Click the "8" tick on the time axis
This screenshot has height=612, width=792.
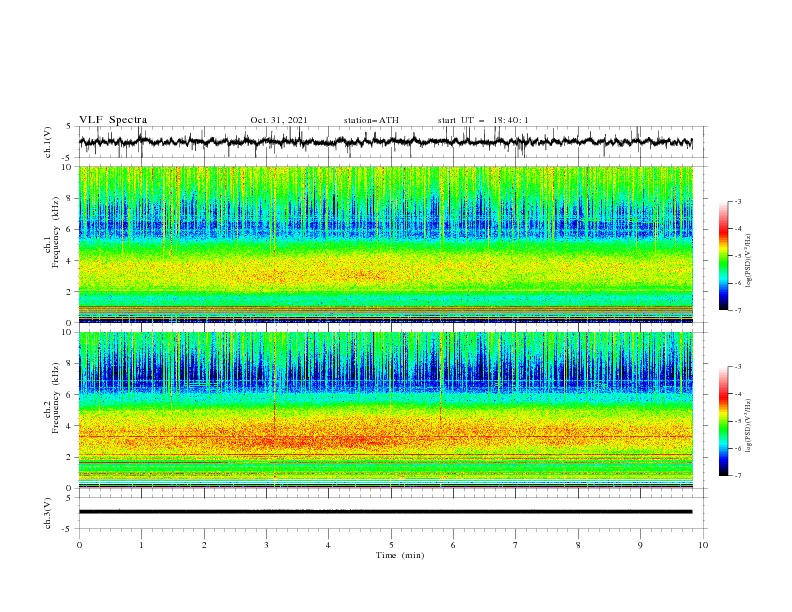578,545
